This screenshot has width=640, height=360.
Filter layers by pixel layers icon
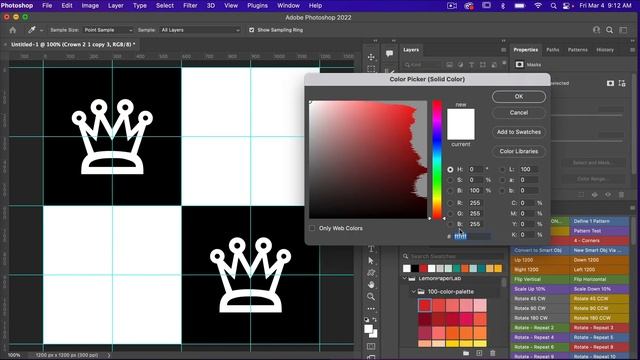pyautogui.click(x=449, y=64)
